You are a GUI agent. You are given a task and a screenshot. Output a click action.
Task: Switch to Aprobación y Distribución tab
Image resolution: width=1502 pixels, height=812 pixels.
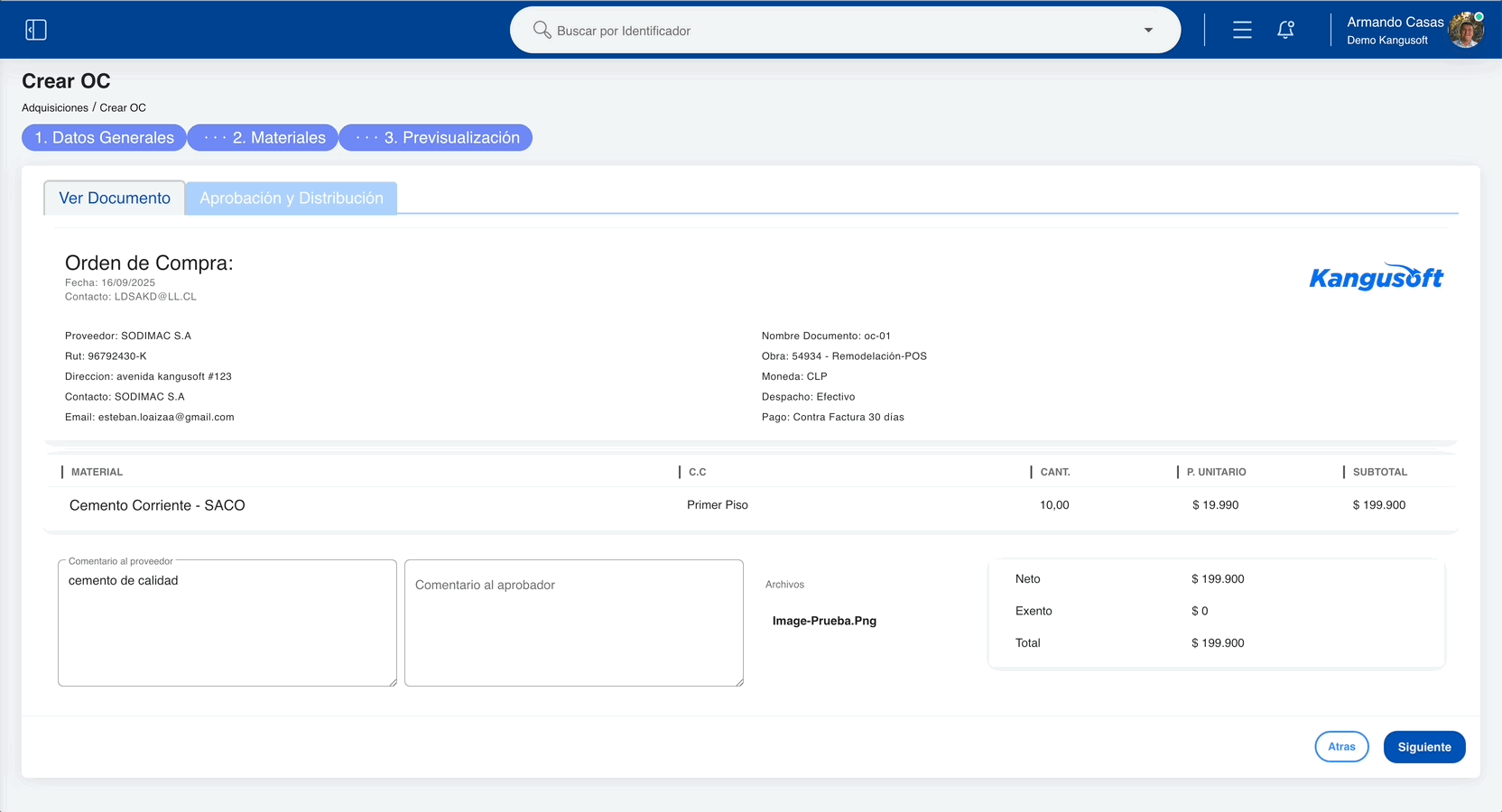(292, 198)
